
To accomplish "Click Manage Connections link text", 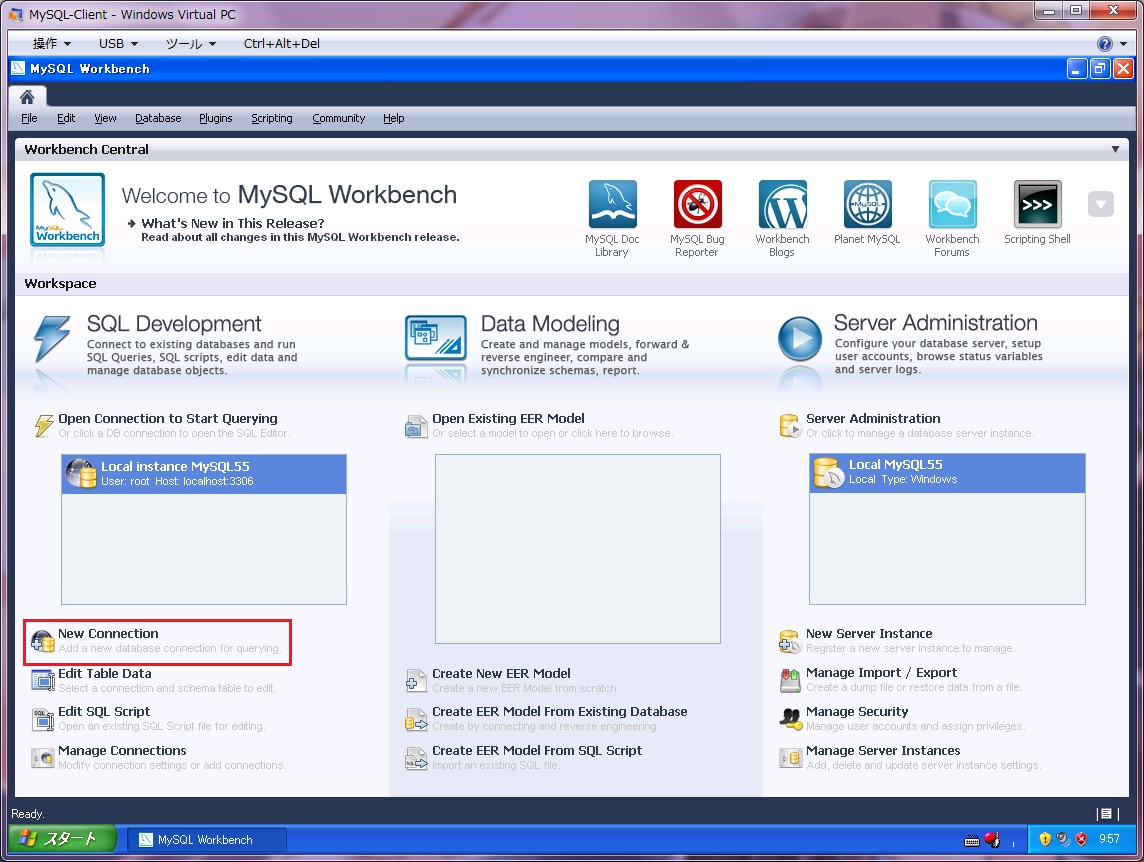I will pos(122,750).
